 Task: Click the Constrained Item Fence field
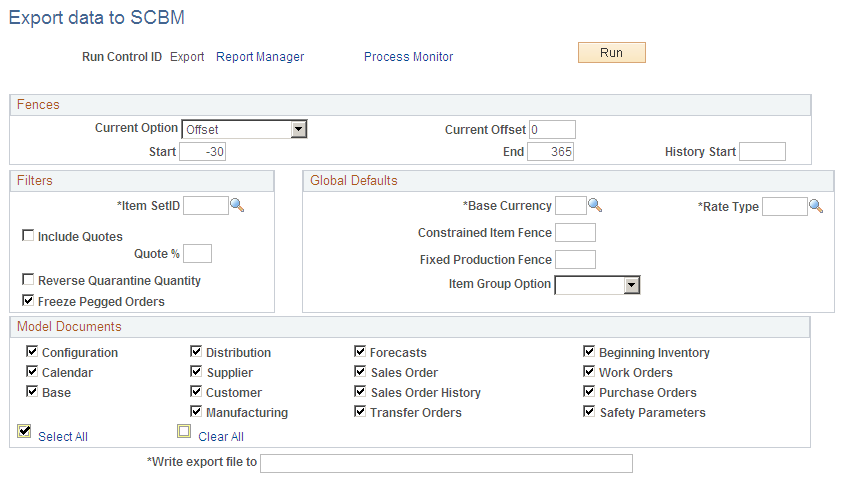tap(576, 233)
